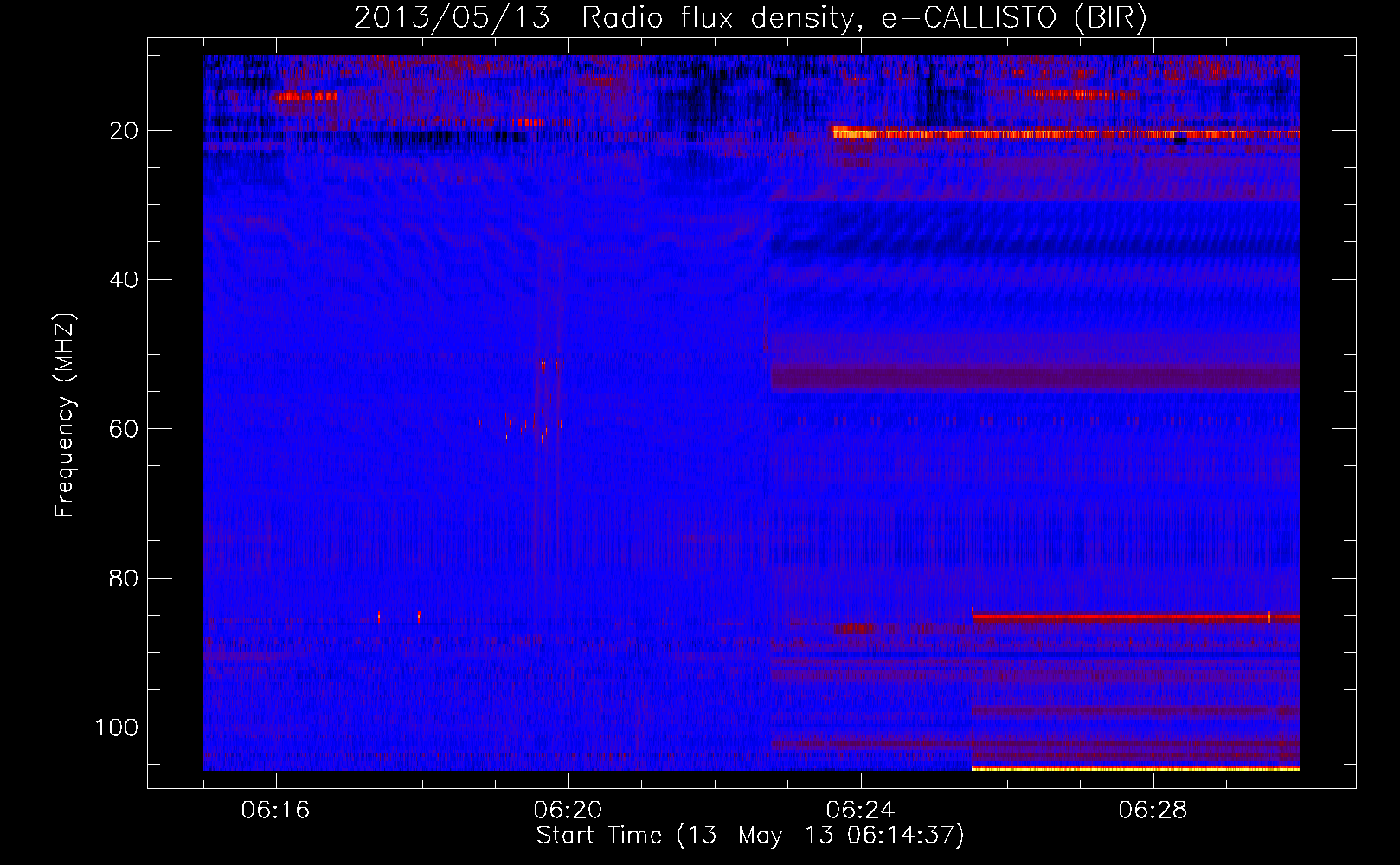1400x865 pixels.
Task: Click the 06:24 time tick label
Action: pos(861,811)
